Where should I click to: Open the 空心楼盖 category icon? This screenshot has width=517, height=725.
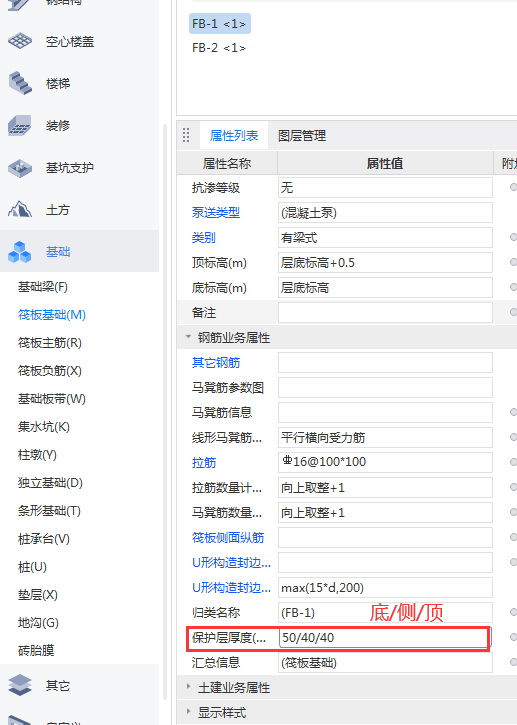(x=20, y=41)
